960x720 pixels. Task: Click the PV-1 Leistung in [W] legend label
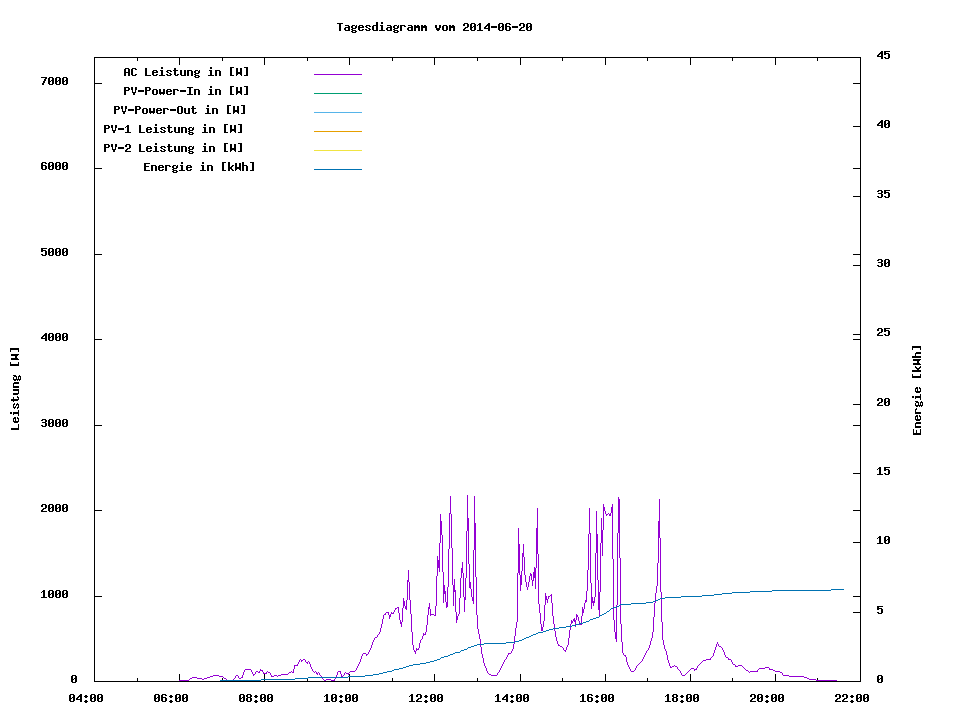173,129
